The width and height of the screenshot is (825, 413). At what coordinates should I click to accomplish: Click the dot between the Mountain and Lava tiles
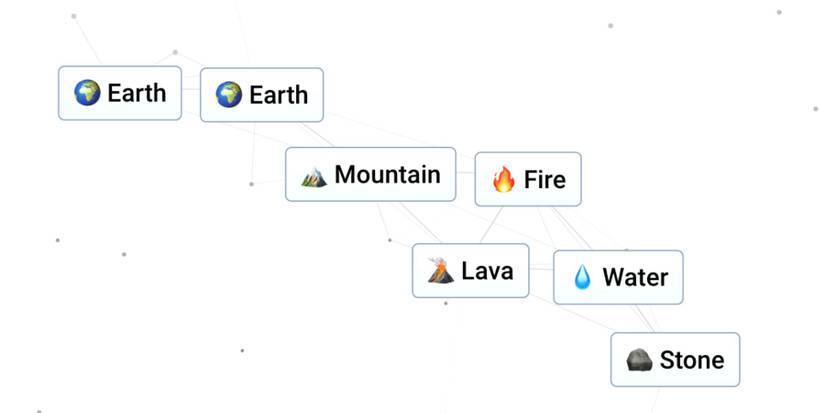coord(389,240)
